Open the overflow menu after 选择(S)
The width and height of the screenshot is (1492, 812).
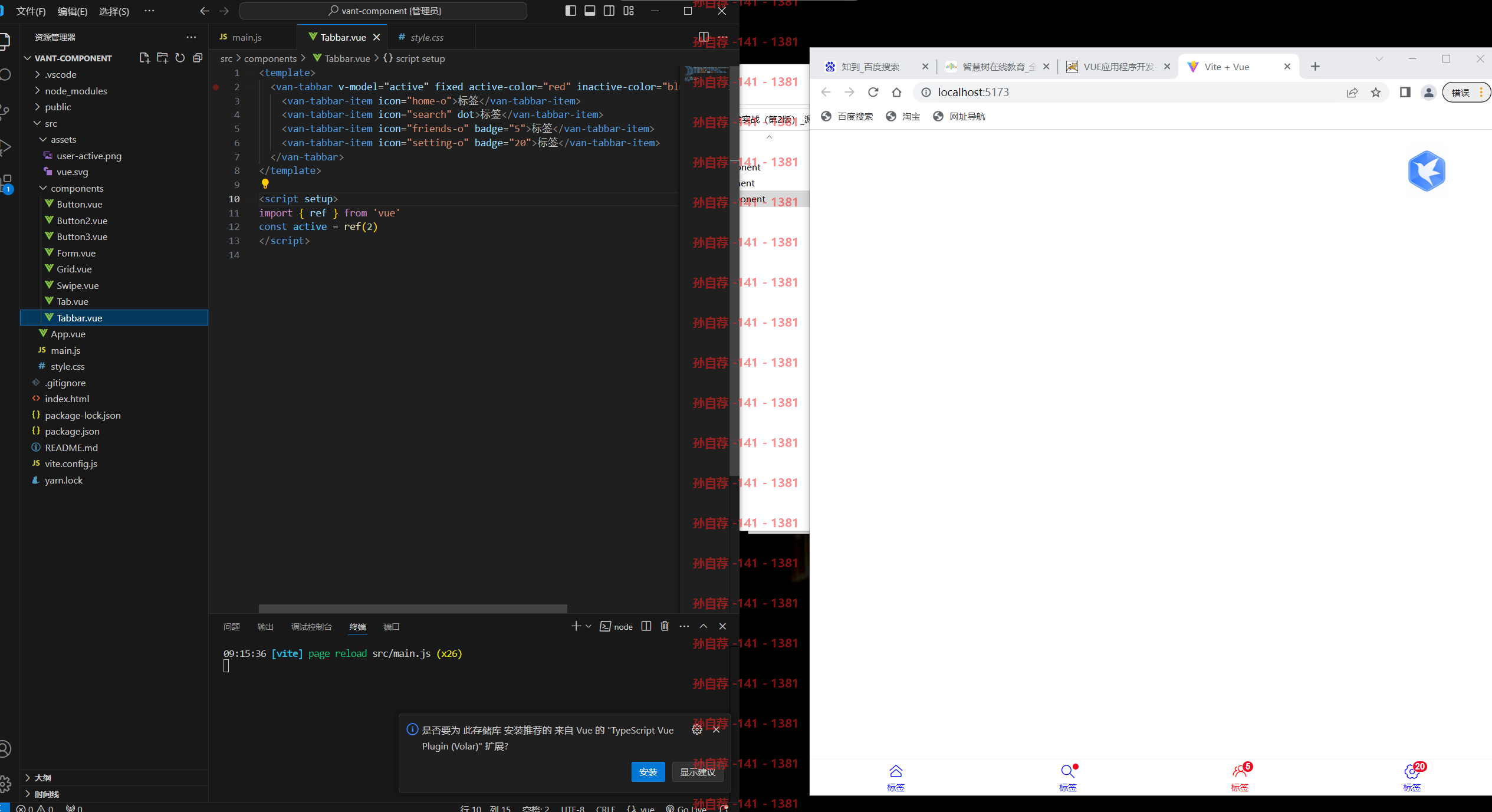click(149, 11)
